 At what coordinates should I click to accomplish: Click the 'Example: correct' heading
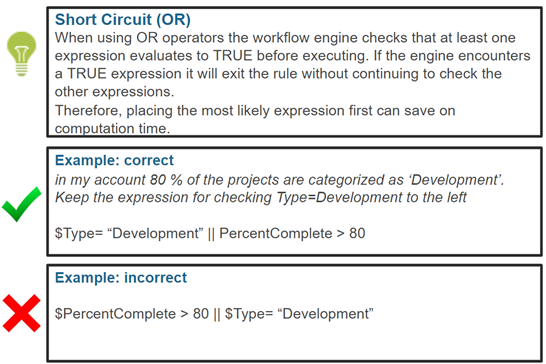pyautogui.click(x=114, y=160)
